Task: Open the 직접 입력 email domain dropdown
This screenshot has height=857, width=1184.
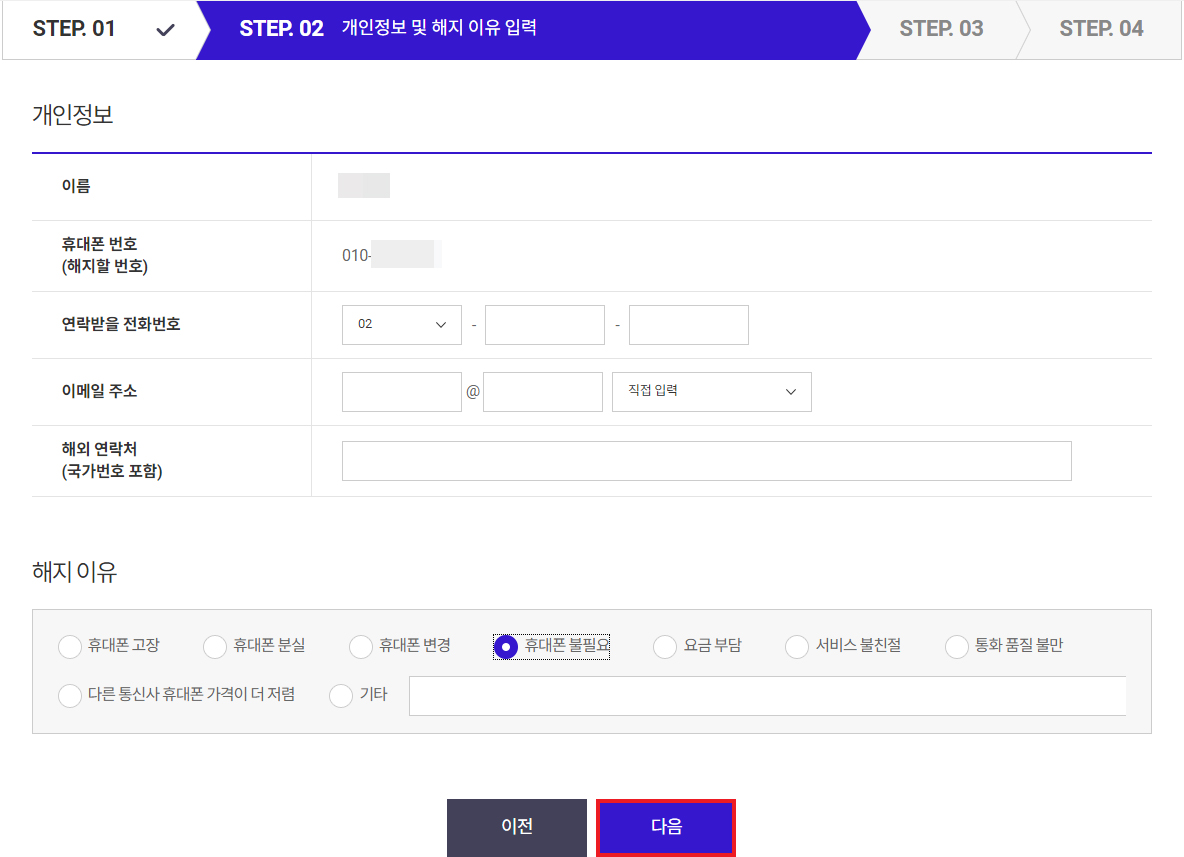Action: (x=711, y=391)
